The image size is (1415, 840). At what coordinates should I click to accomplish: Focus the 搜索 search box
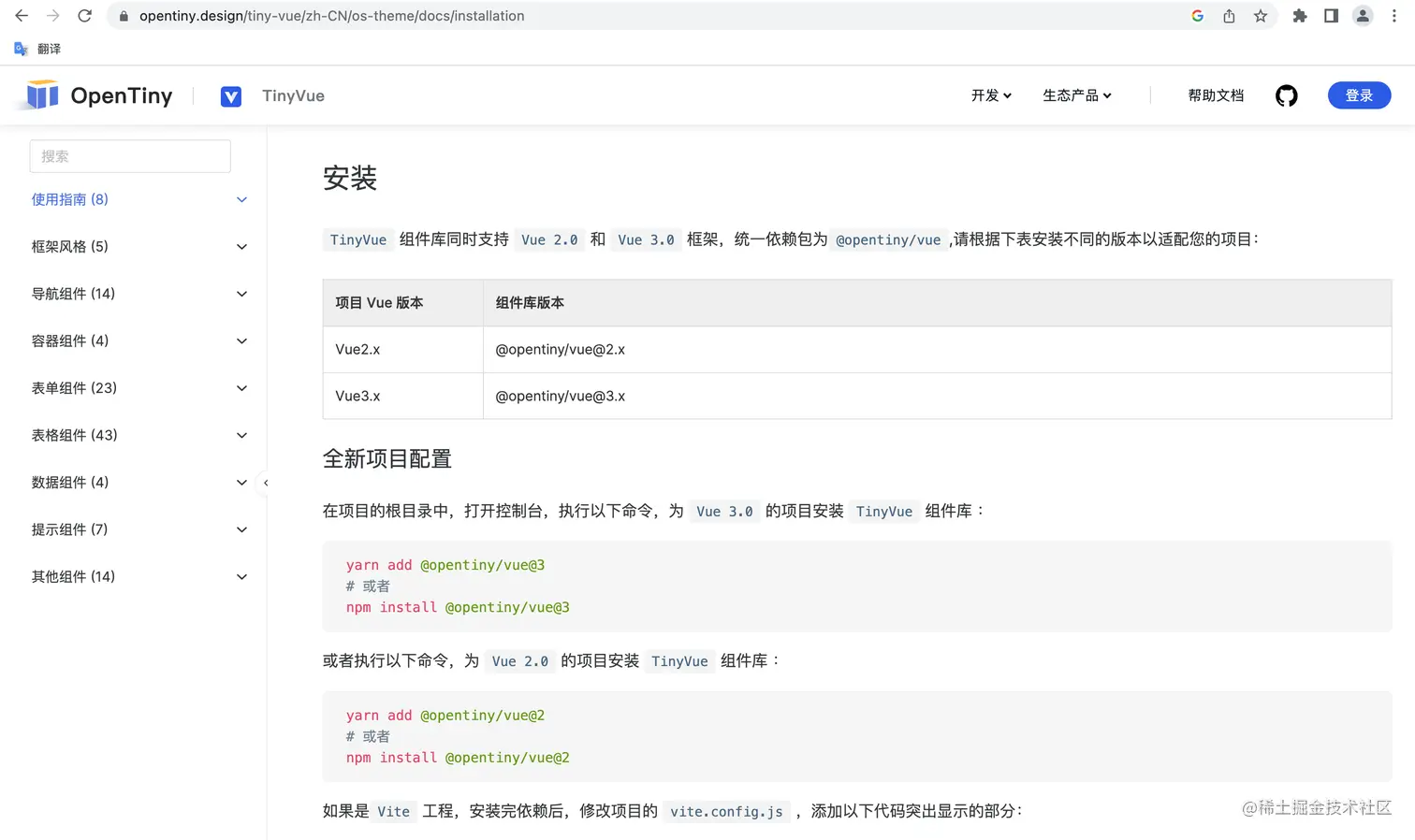pyautogui.click(x=130, y=156)
